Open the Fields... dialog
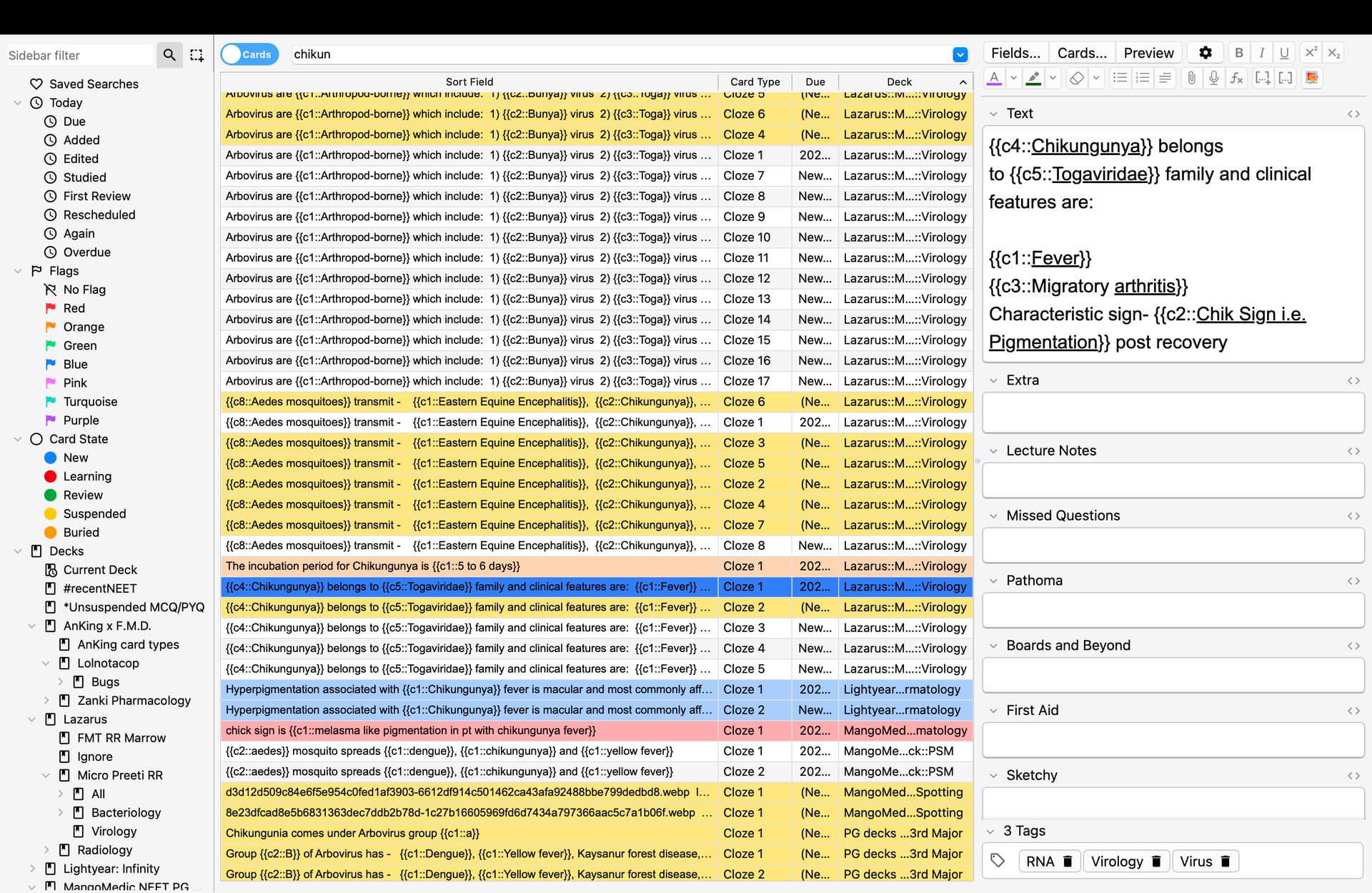Viewport: 1372px width, 893px height. pyautogui.click(x=1015, y=53)
